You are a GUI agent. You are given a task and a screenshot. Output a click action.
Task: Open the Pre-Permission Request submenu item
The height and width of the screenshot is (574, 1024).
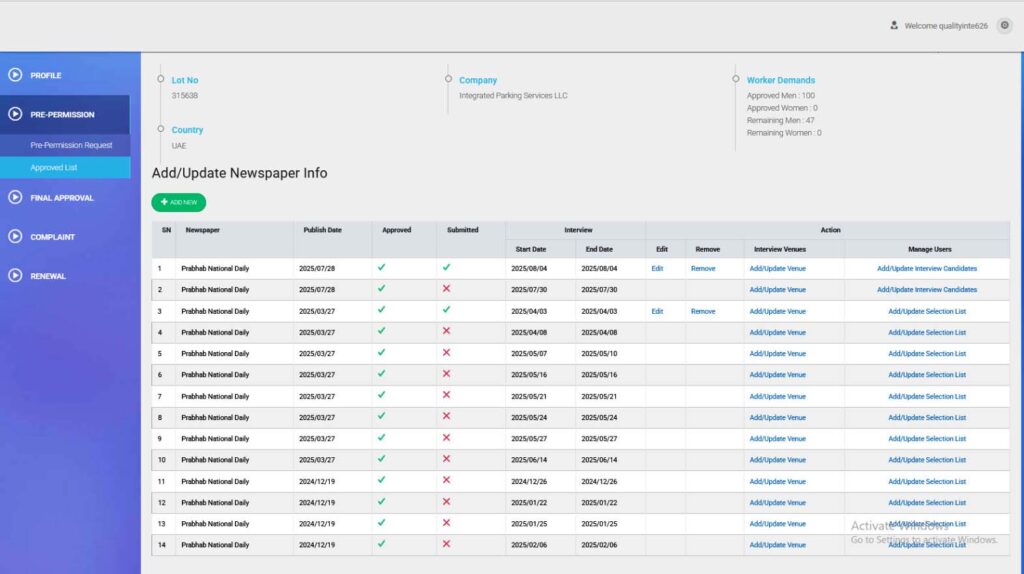(x=71, y=146)
